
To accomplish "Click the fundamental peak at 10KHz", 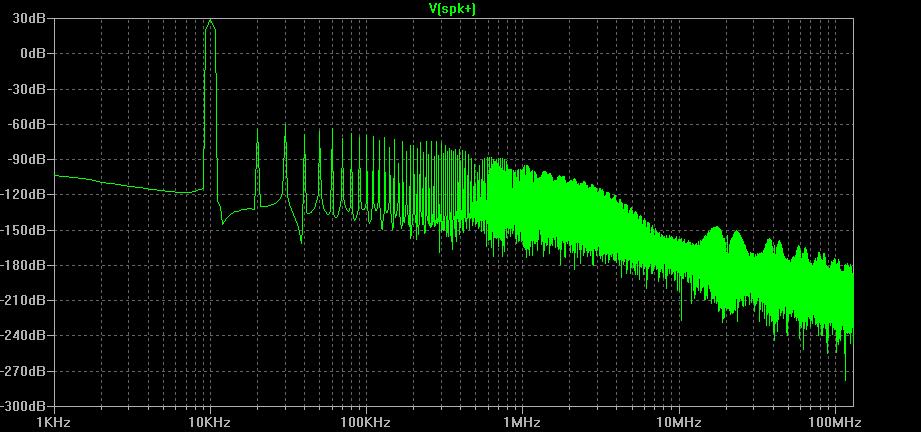I will point(210,22).
